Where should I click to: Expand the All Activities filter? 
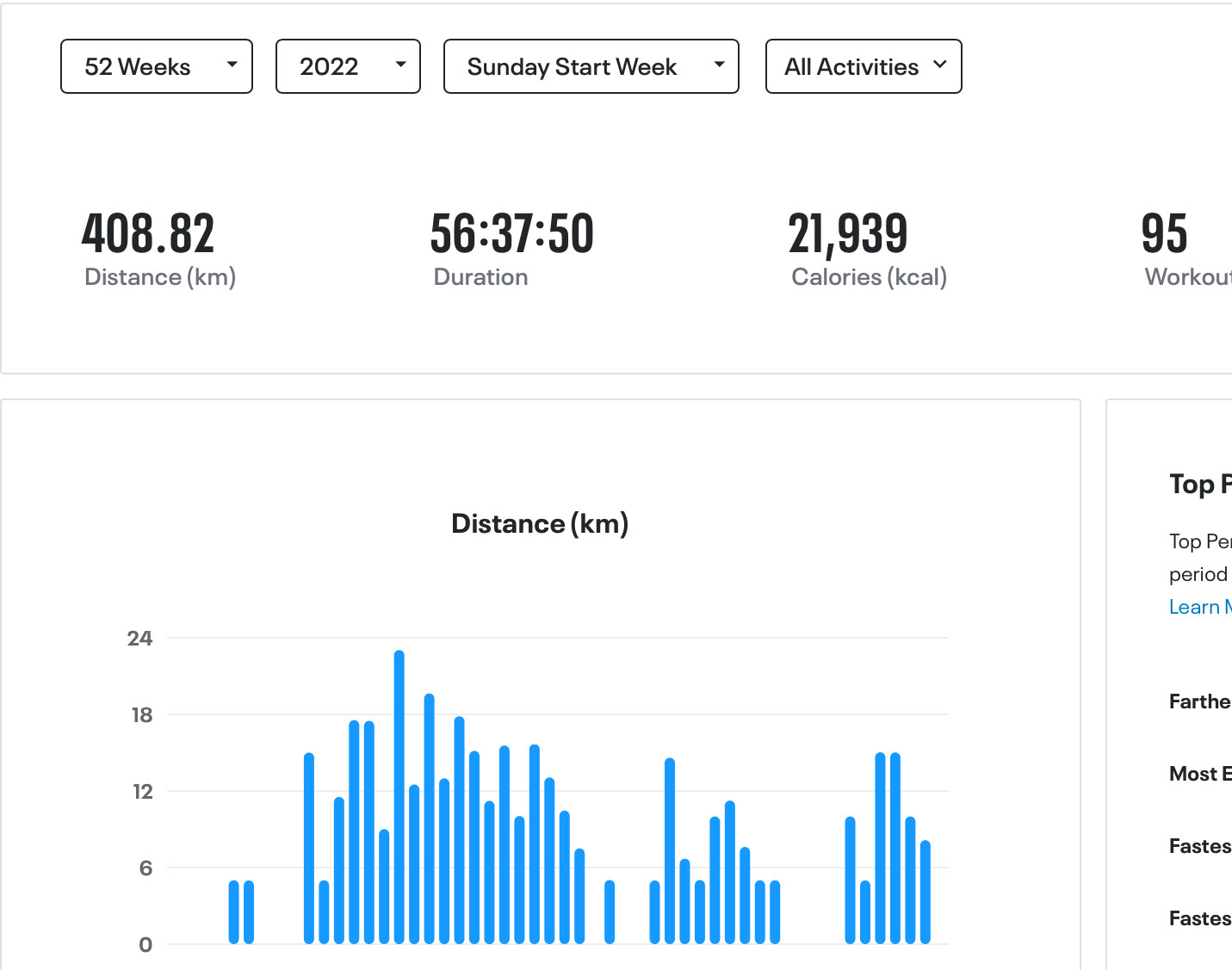[x=864, y=66]
